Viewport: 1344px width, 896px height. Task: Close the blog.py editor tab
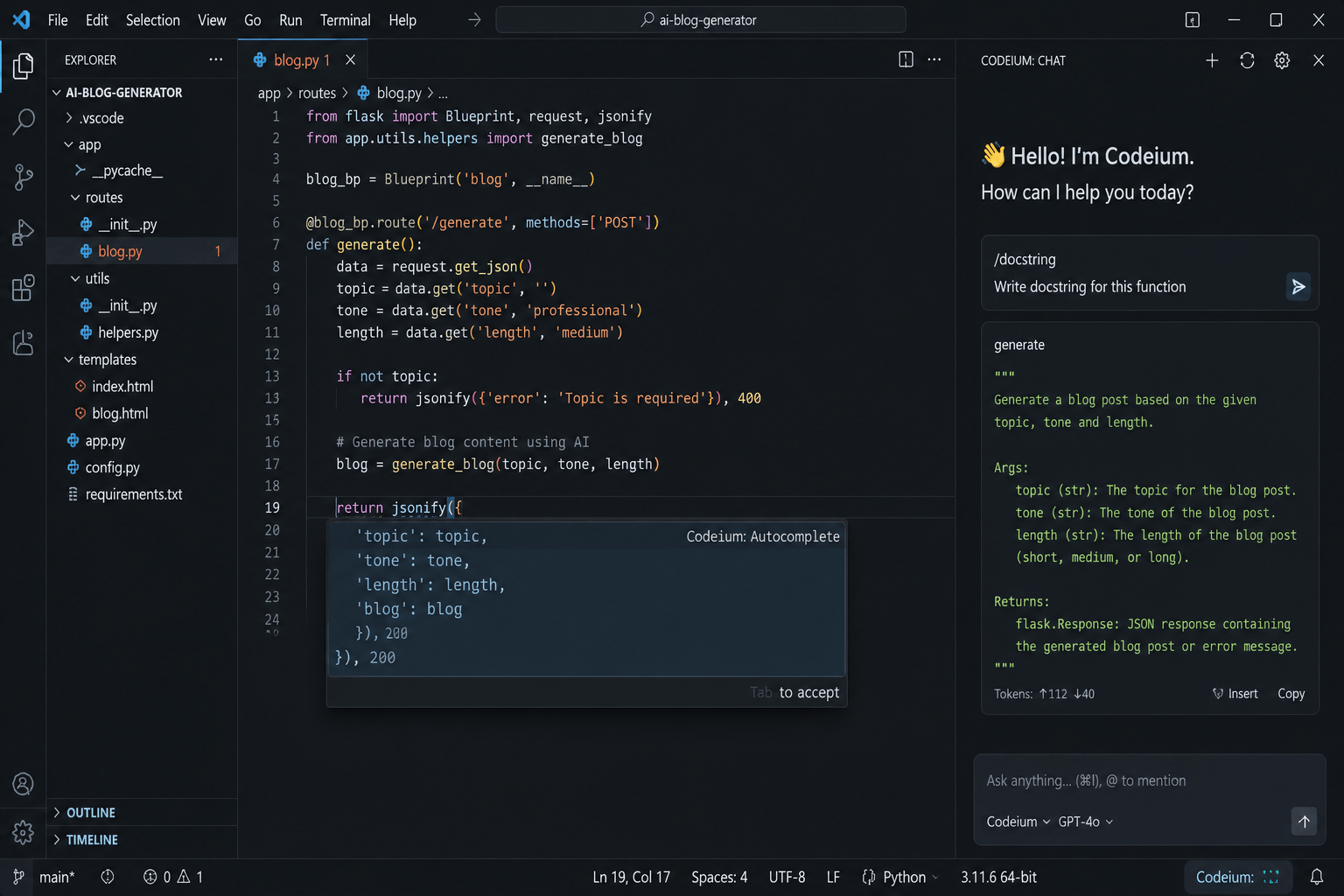tap(351, 59)
